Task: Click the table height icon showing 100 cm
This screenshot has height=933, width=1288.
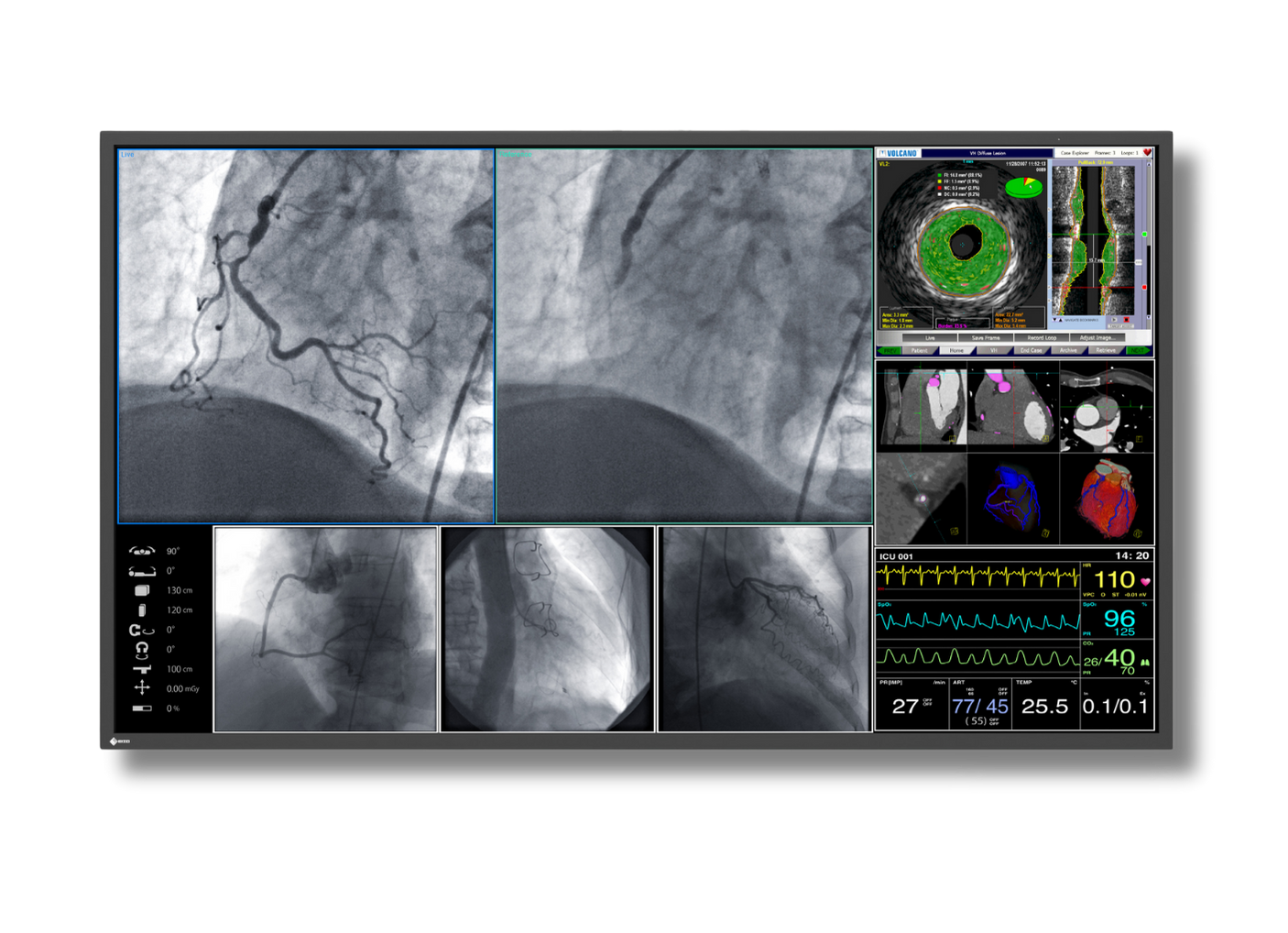Action: (x=142, y=669)
